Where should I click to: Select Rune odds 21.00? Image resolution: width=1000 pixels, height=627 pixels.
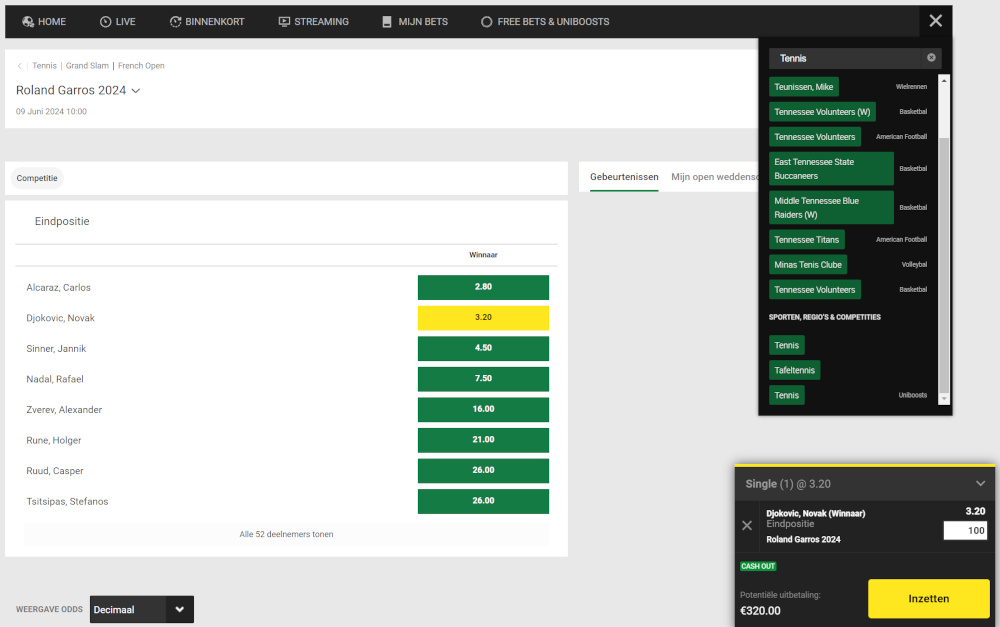483,440
